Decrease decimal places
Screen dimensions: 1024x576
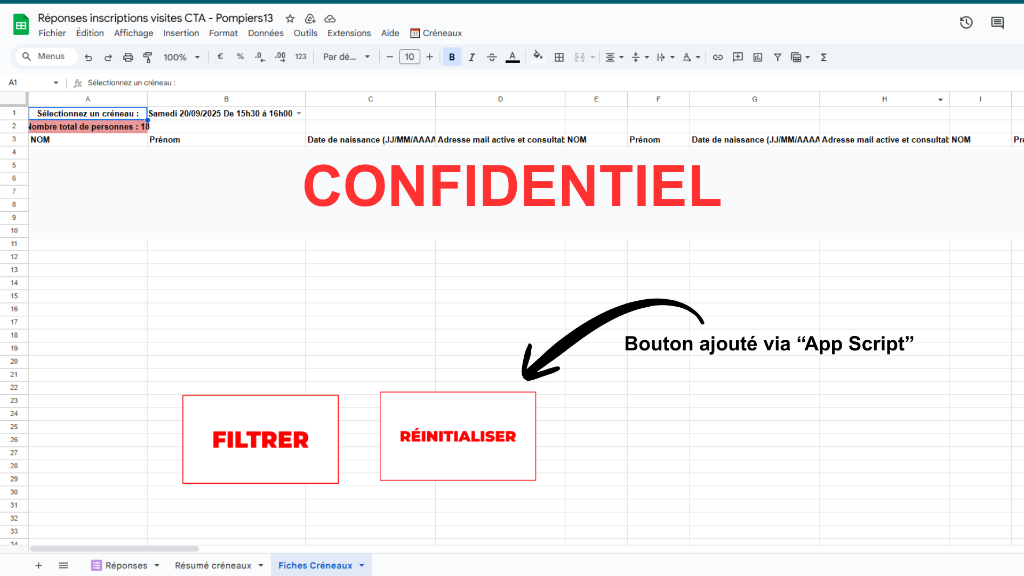(260, 57)
